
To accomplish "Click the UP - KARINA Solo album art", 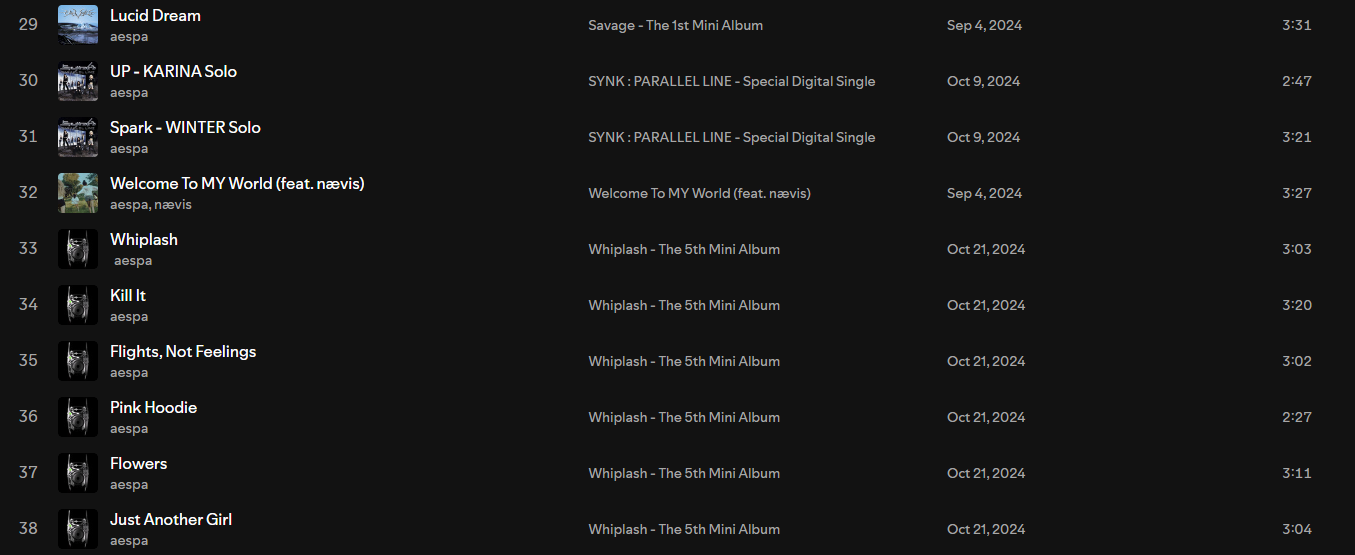I will (78, 81).
